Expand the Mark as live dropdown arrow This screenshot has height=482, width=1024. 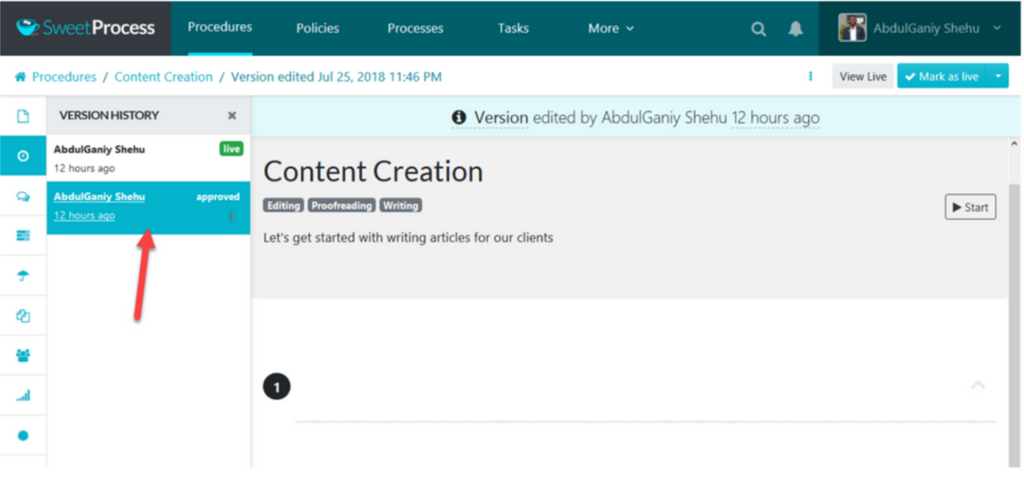(997, 76)
